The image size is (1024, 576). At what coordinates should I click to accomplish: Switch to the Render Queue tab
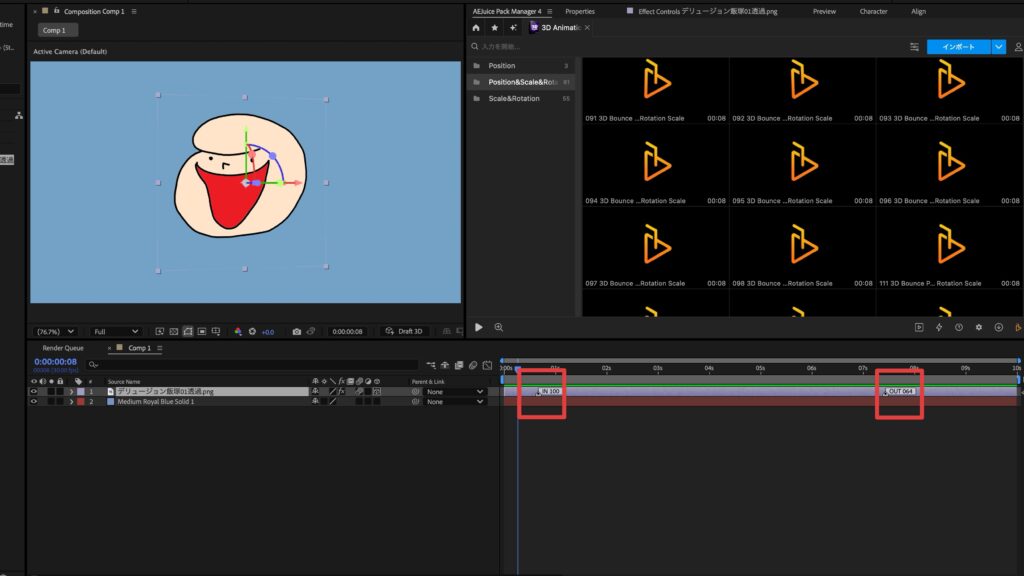(63, 348)
